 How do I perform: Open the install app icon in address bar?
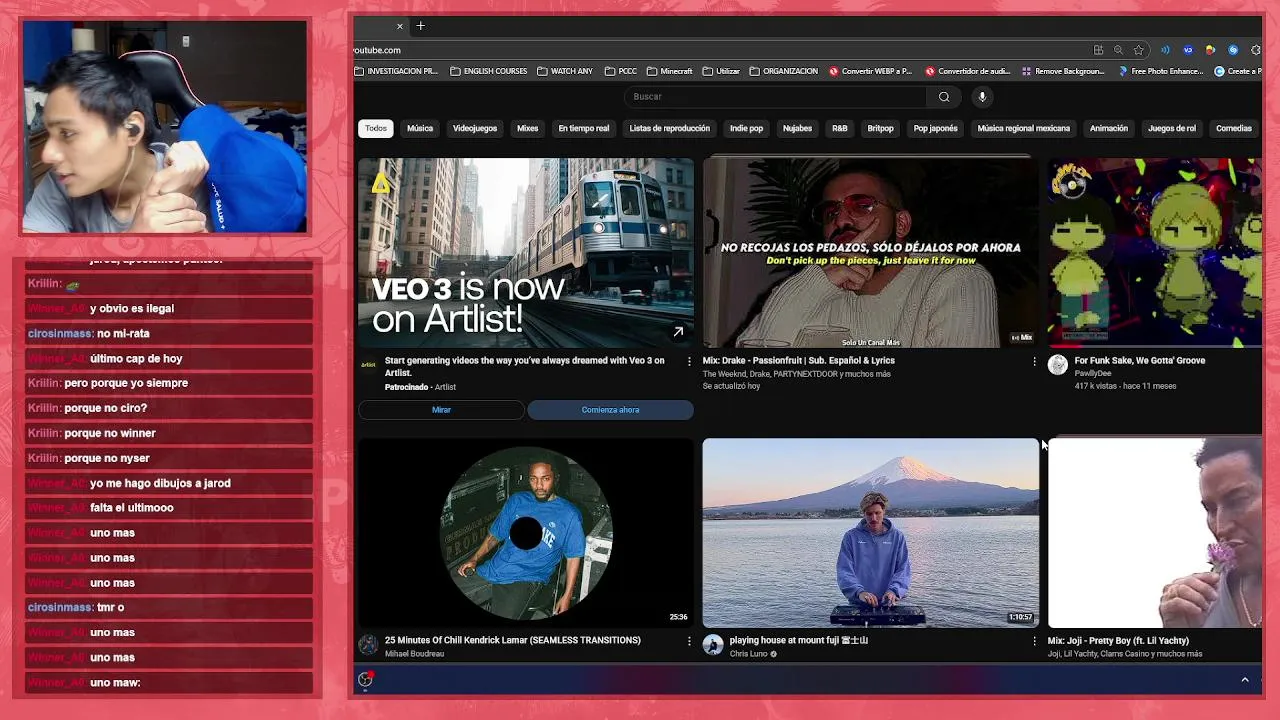coord(1098,50)
